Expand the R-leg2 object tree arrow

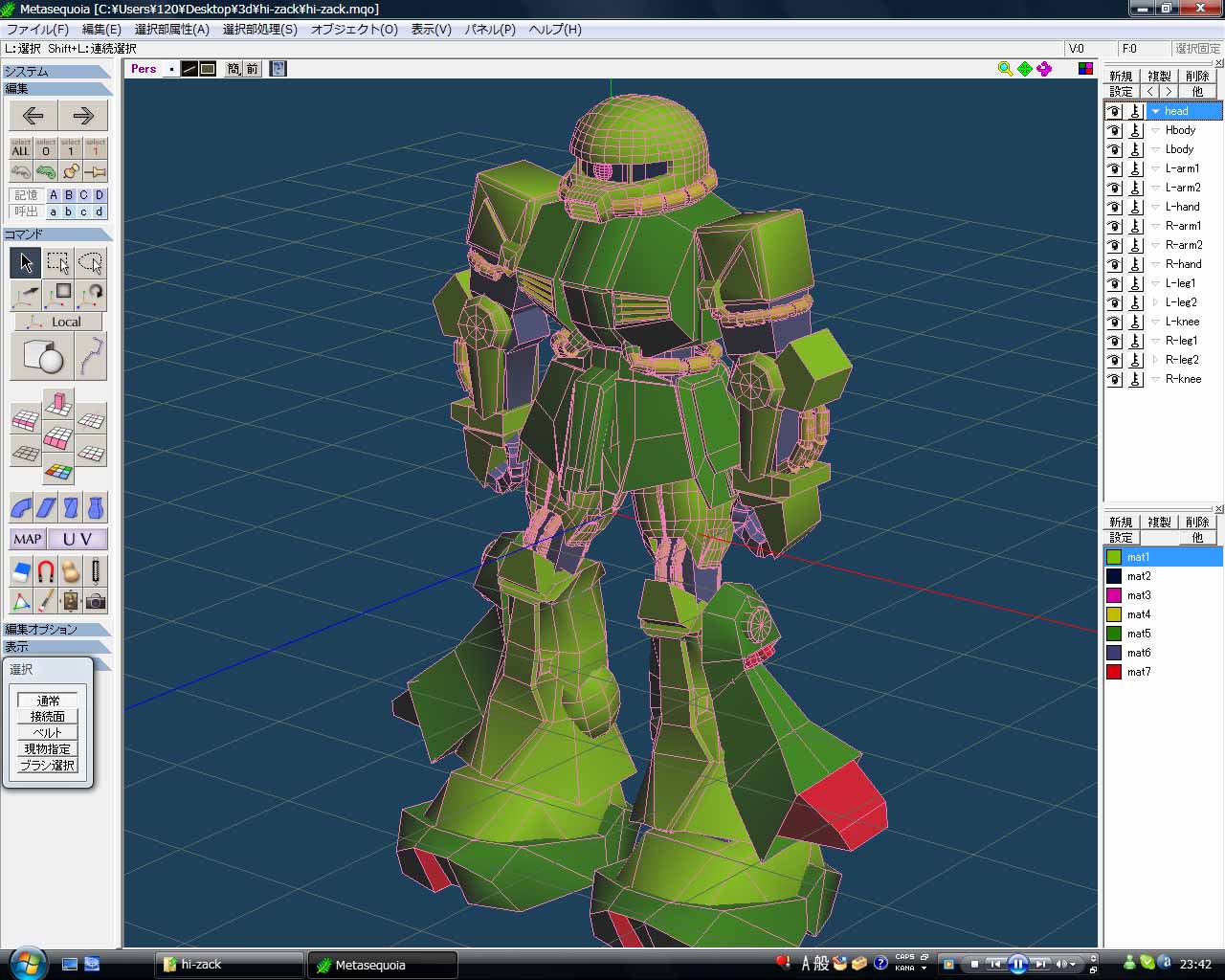pyautogui.click(x=1155, y=360)
